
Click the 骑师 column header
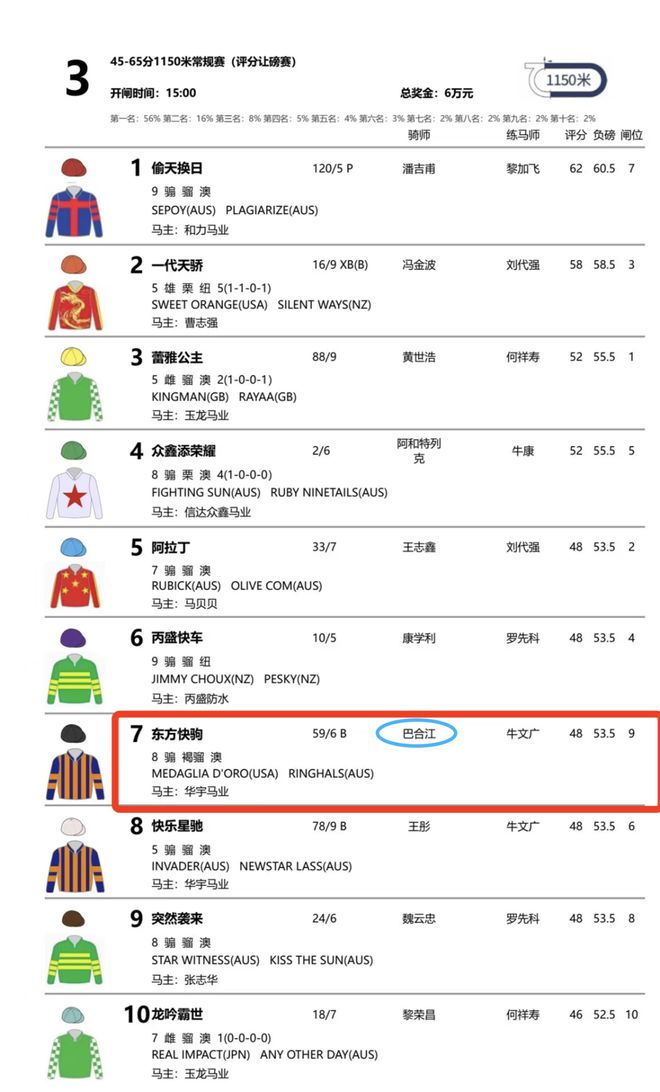(x=418, y=135)
